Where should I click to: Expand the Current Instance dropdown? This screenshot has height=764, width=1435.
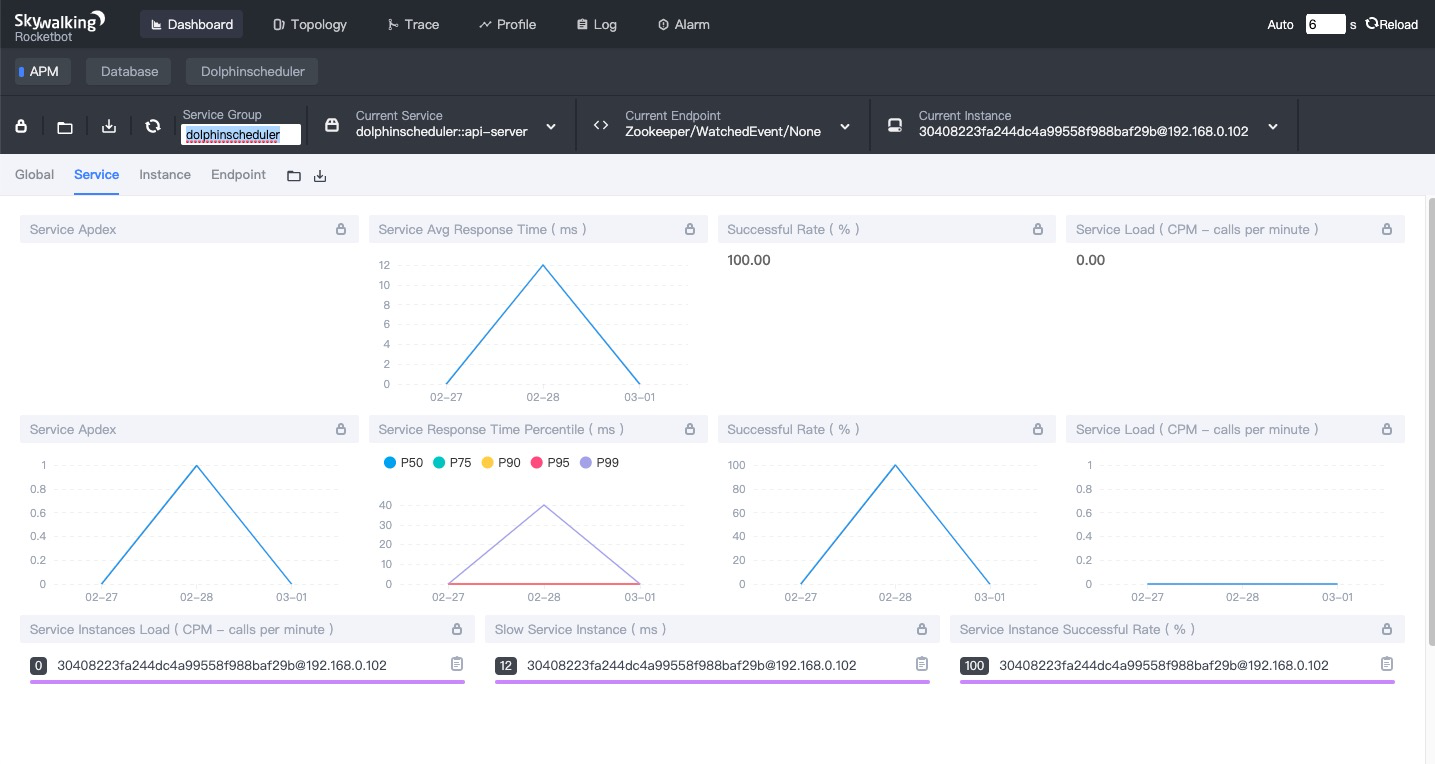(x=1273, y=127)
